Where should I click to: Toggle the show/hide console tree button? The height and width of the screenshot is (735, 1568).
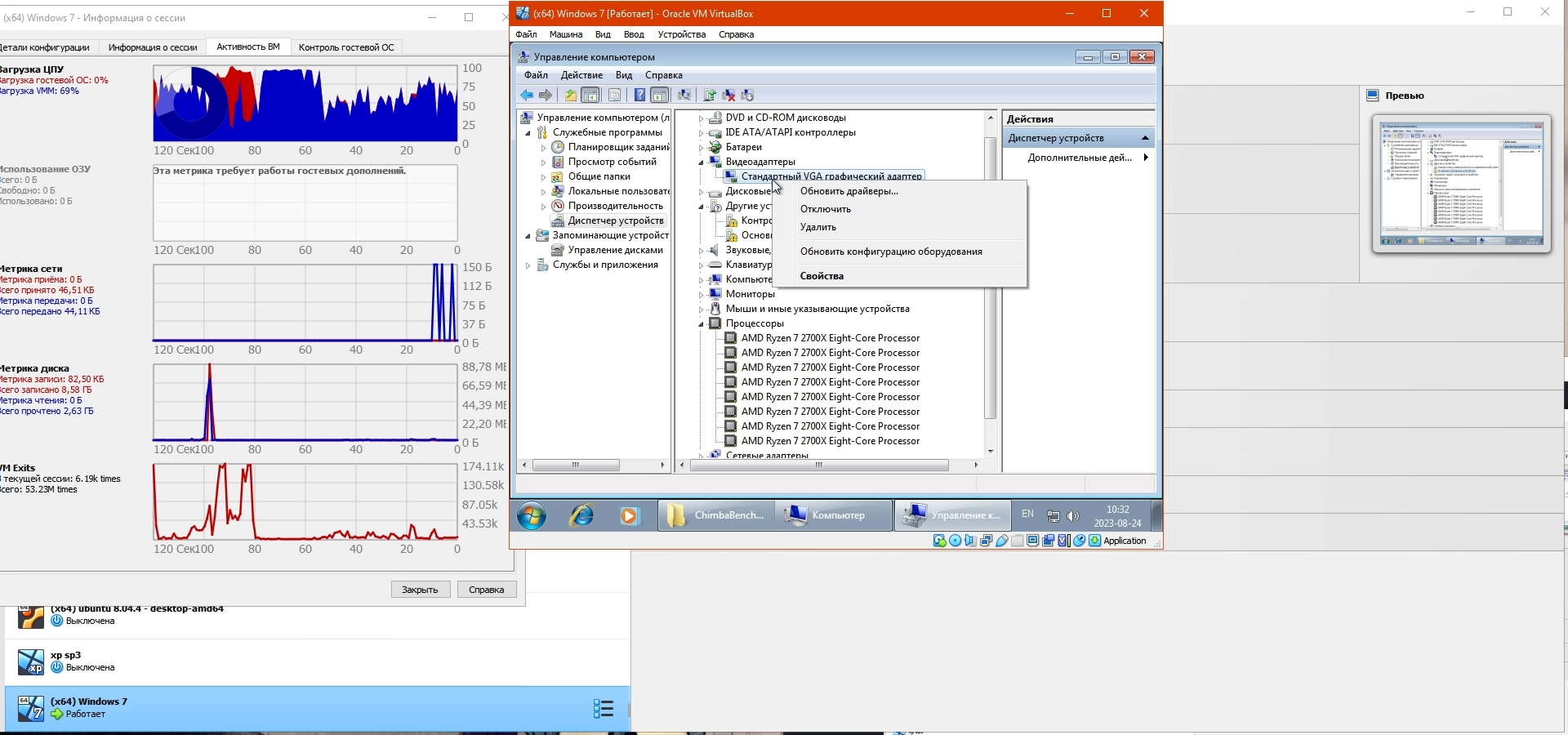pos(590,96)
